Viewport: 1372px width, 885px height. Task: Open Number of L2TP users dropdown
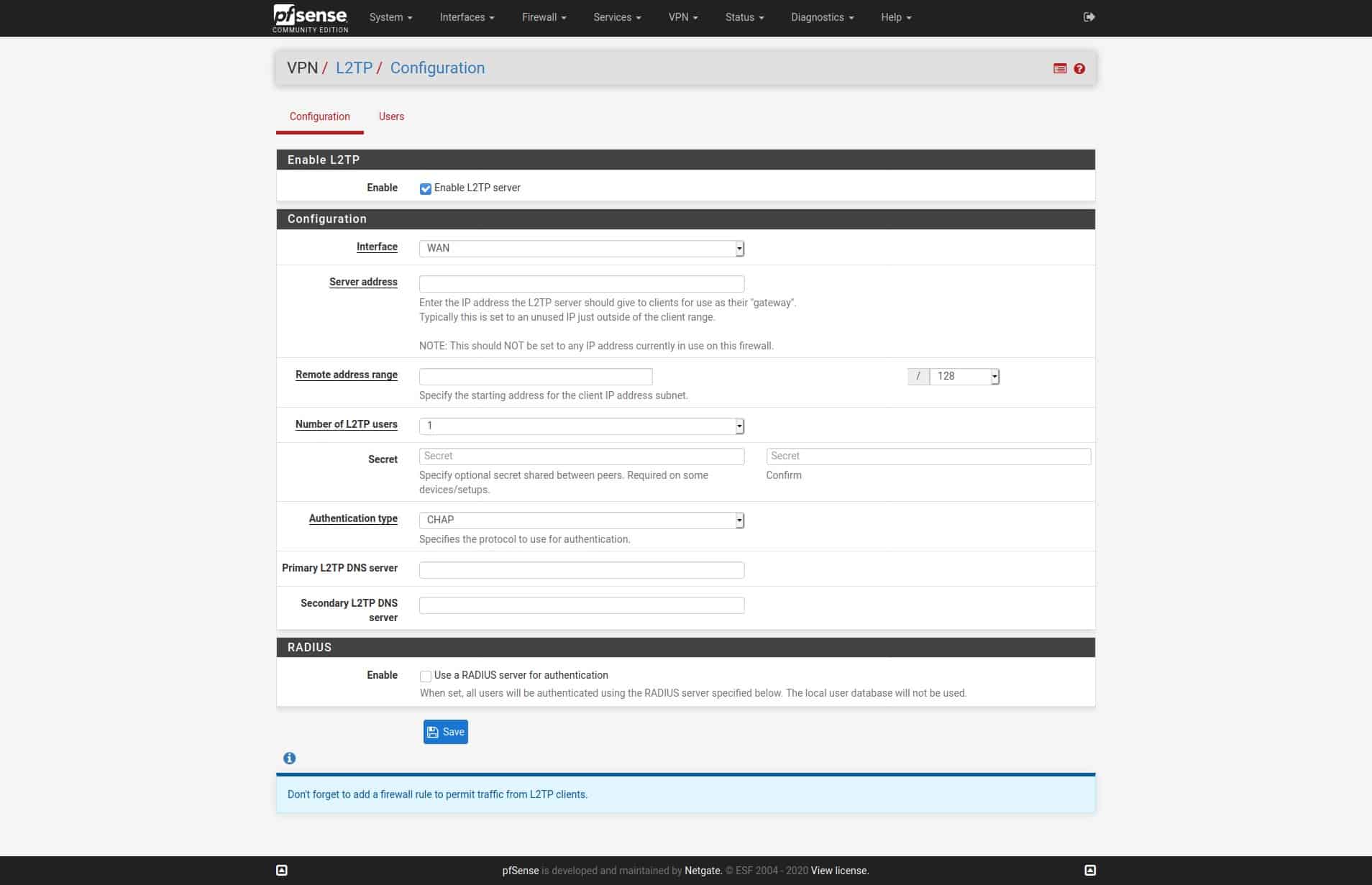582,426
